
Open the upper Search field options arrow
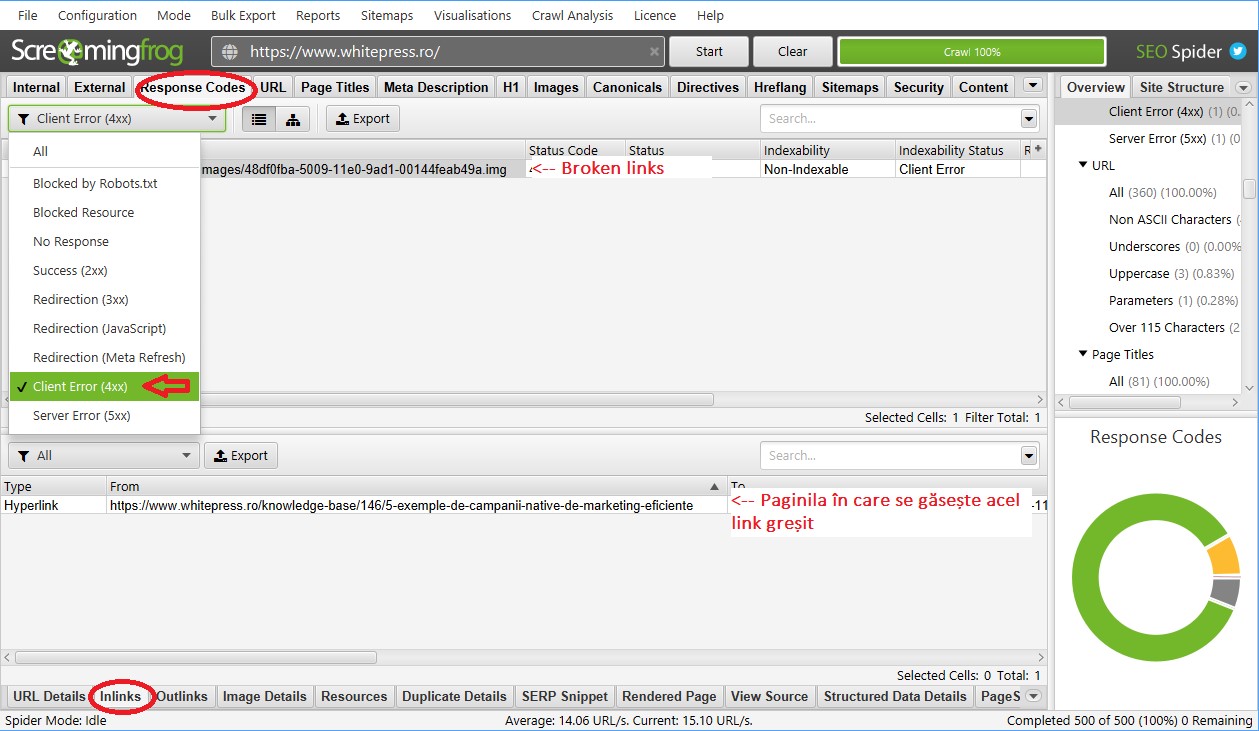click(x=1030, y=119)
